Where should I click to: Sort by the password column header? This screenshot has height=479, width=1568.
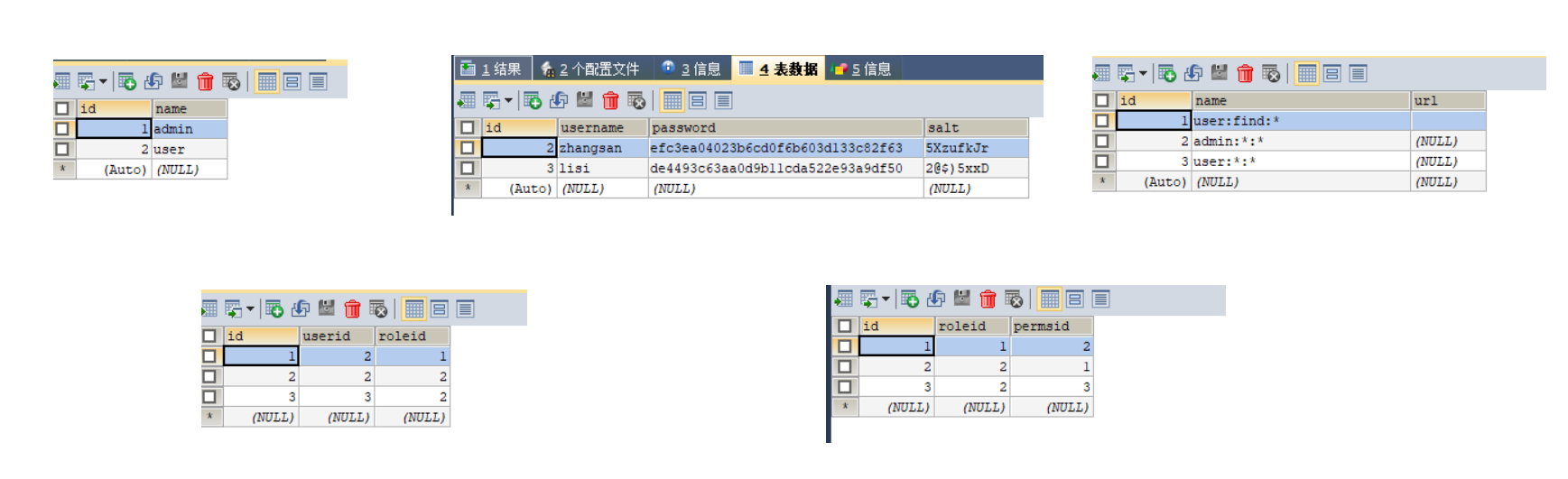(785, 127)
